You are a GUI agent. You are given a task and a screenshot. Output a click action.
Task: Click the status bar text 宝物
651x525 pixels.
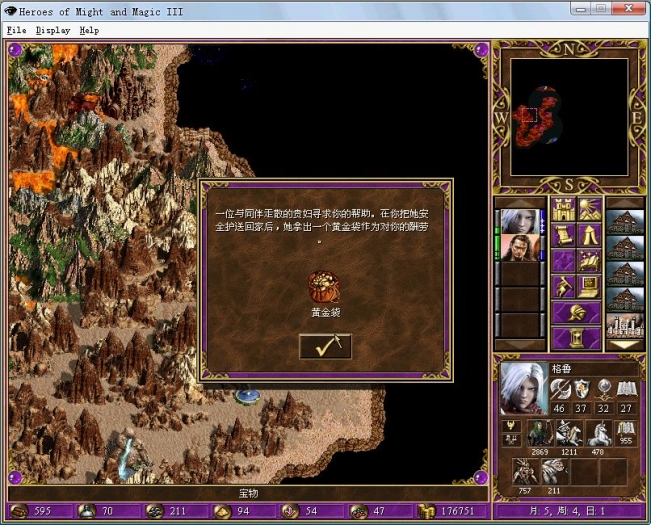248,493
